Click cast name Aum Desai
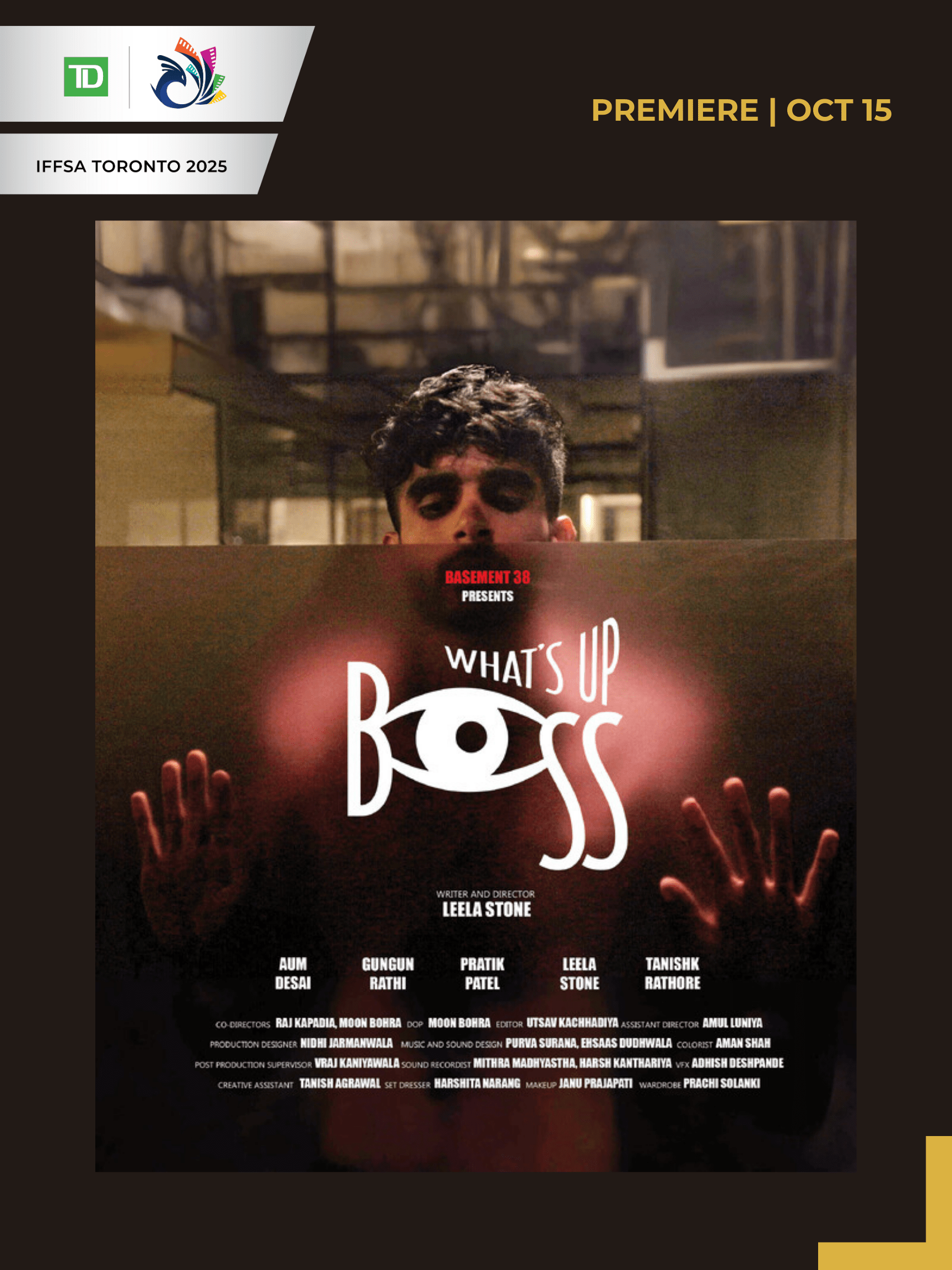The width and height of the screenshot is (952, 1270). (x=293, y=973)
